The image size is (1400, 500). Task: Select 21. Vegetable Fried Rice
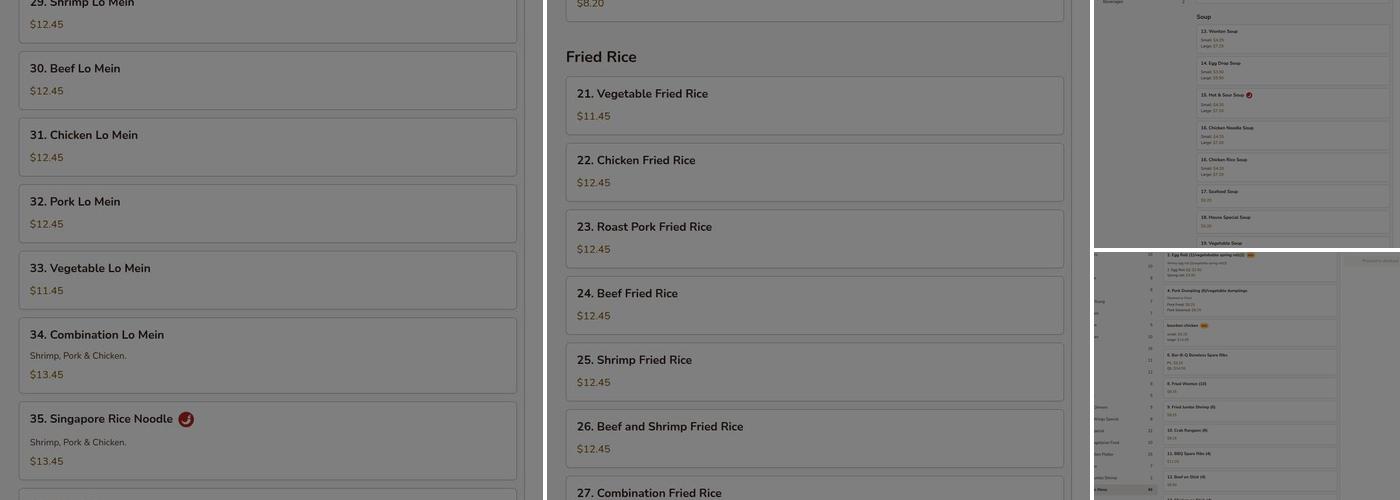click(x=814, y=105)
